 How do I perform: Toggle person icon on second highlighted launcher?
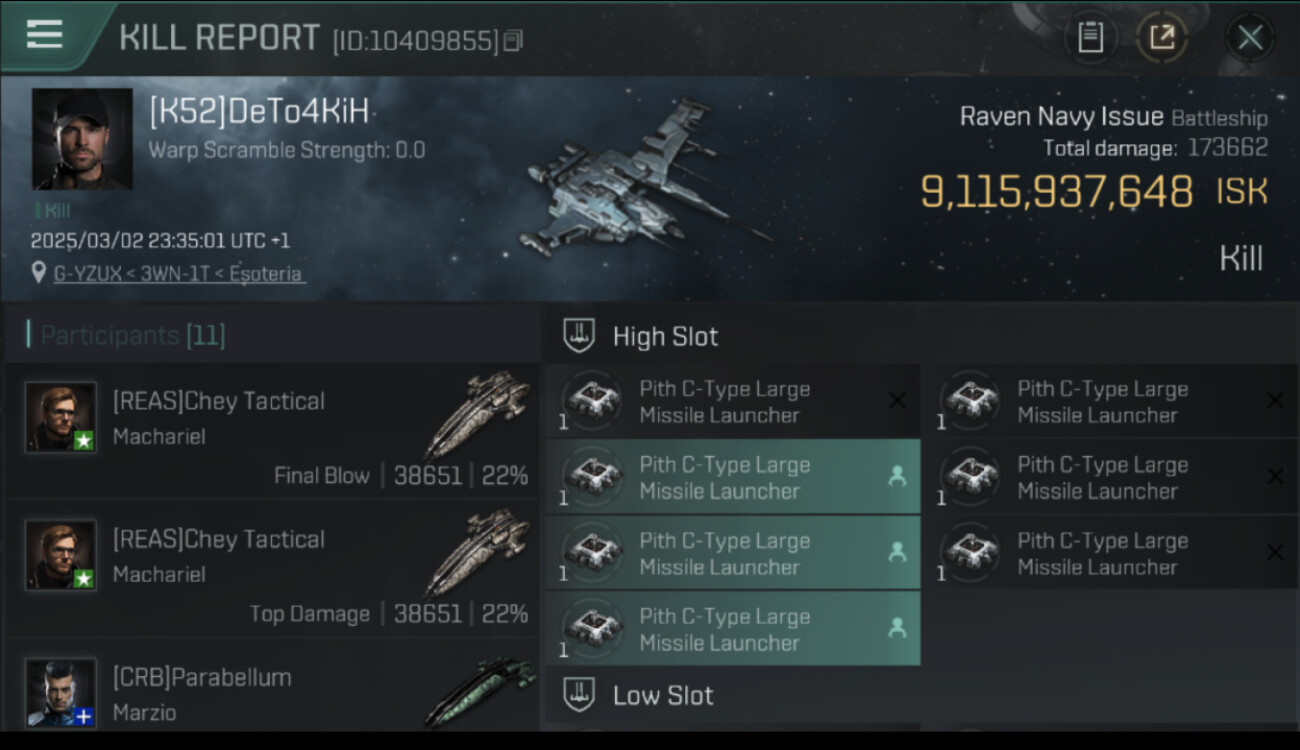tap(897, 552)
